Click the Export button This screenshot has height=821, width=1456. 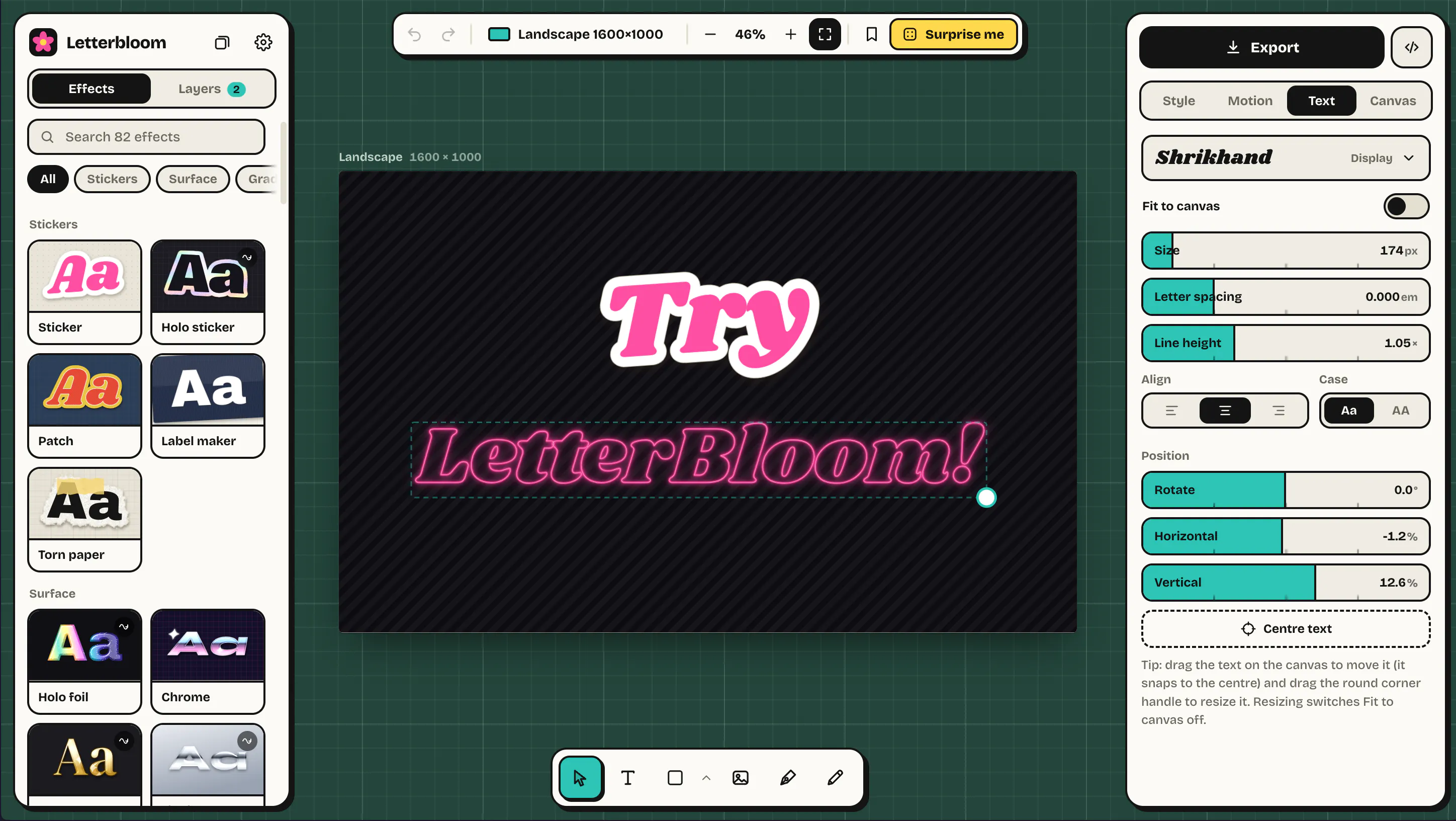click(x=1261, y=47)
